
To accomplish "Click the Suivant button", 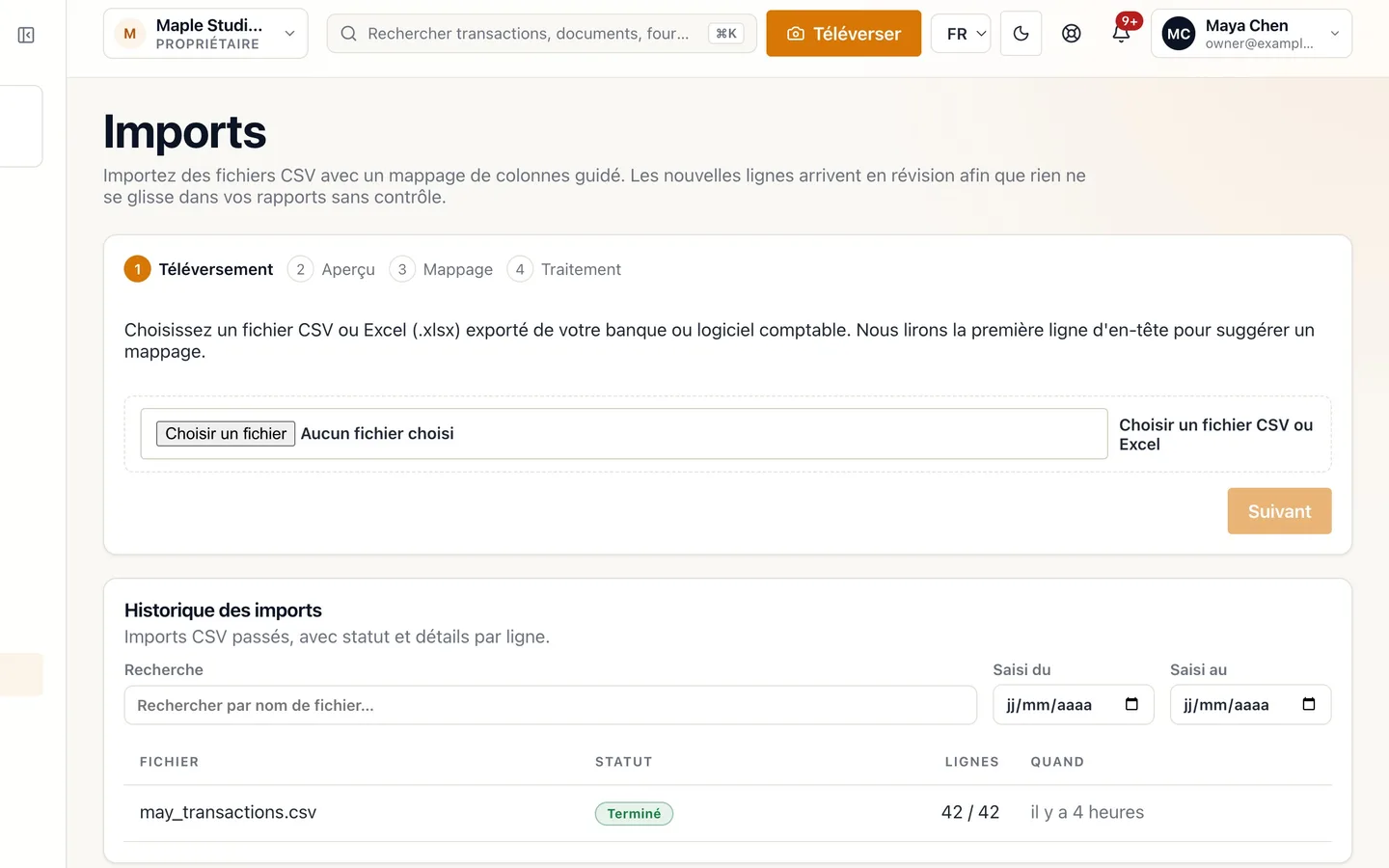I will pyautogui.click(x=1279, y=511).
